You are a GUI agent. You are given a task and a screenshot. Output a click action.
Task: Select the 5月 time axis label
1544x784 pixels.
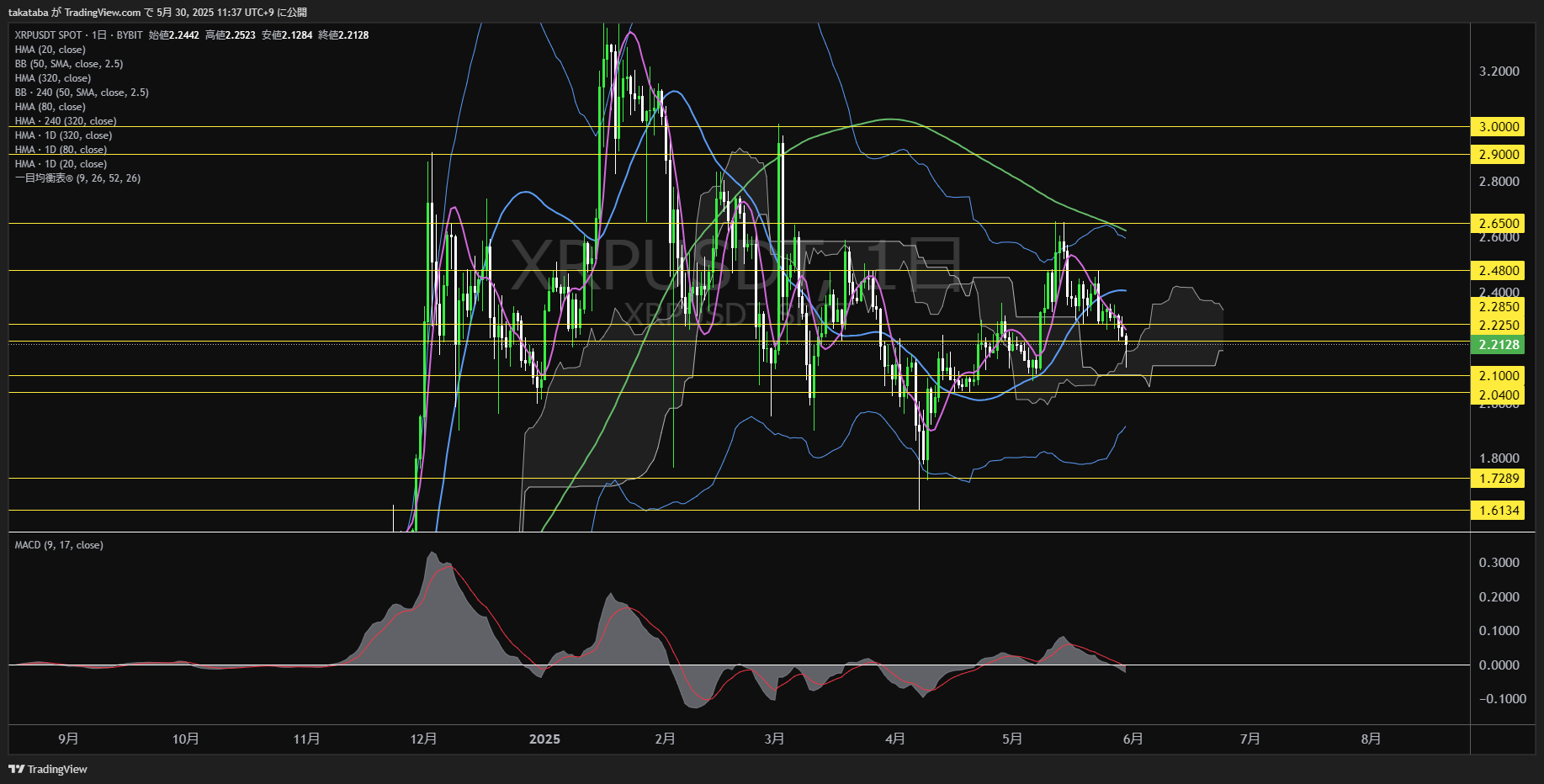1012,739
